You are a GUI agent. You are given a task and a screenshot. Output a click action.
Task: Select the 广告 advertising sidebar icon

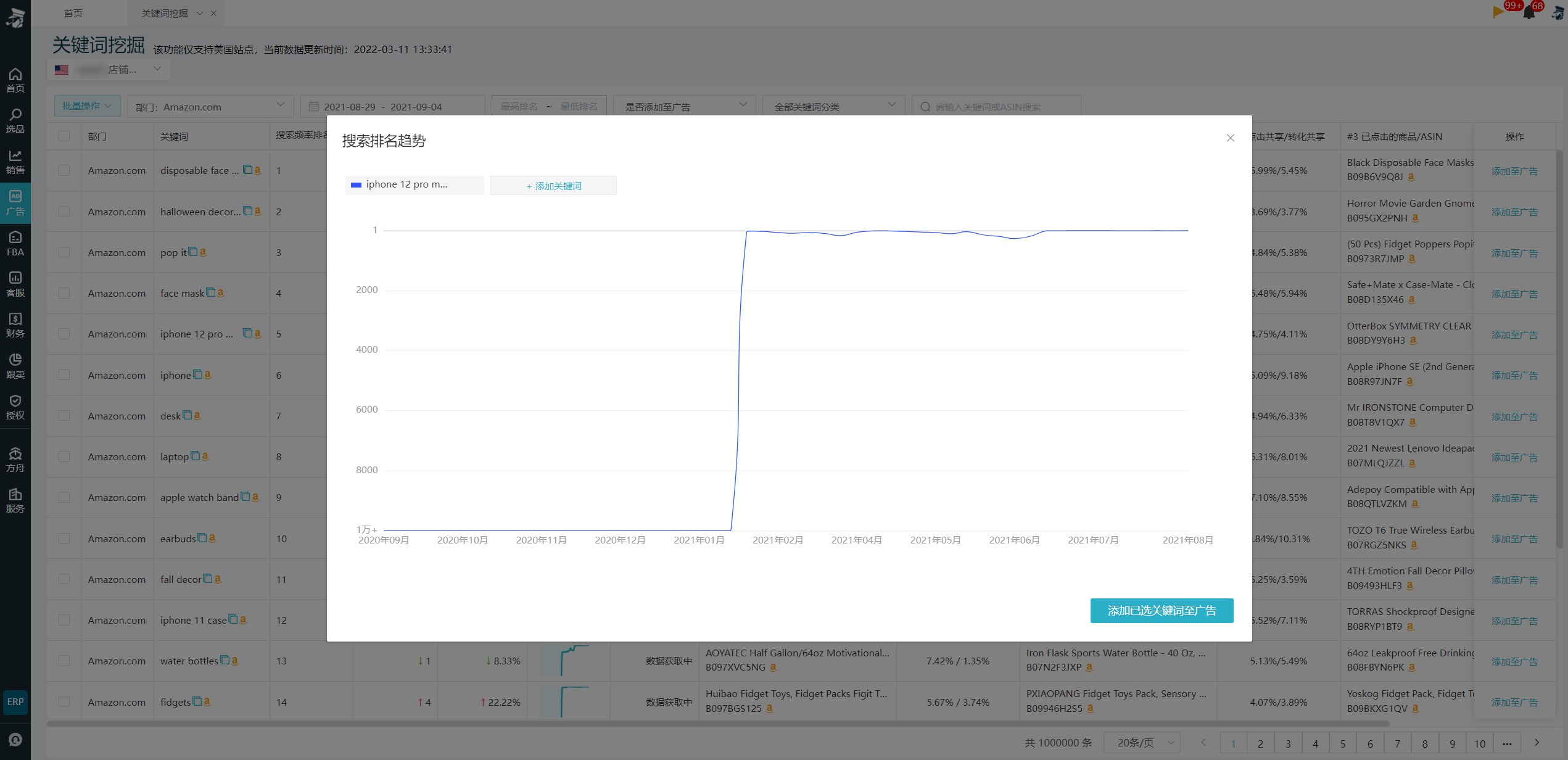[x=15, y=203]
